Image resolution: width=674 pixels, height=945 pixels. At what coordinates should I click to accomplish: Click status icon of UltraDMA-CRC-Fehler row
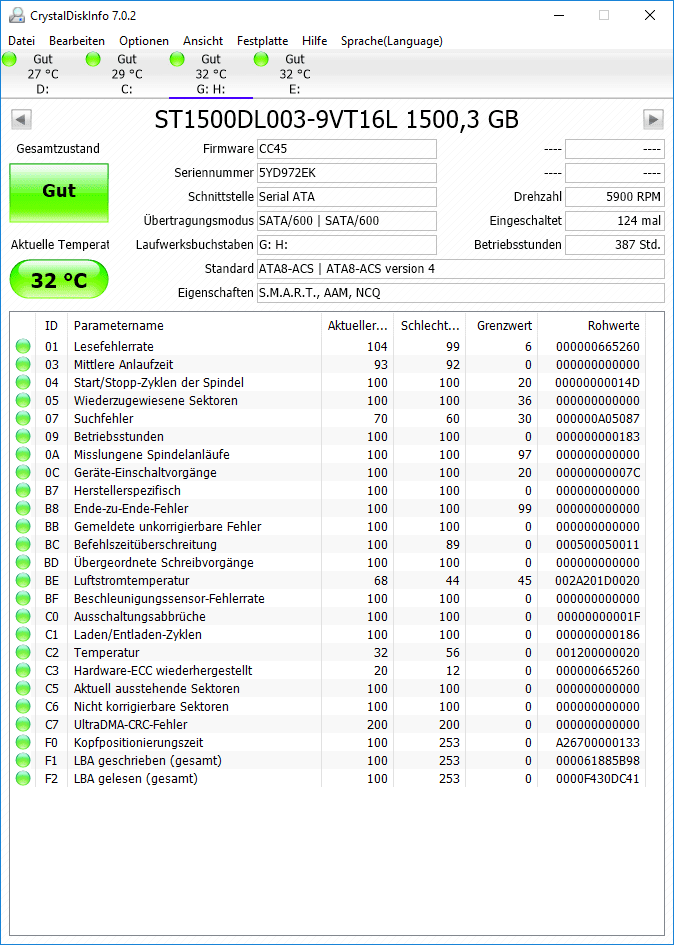pos(23,724)
